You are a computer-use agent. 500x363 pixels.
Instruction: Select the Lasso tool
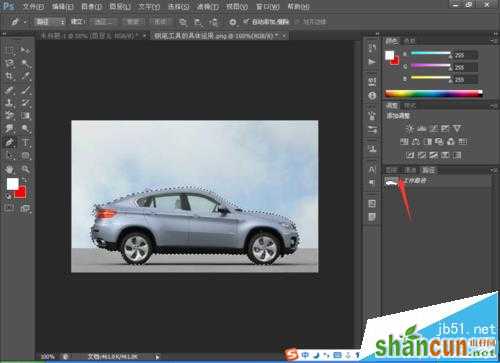tap(9, 63)
